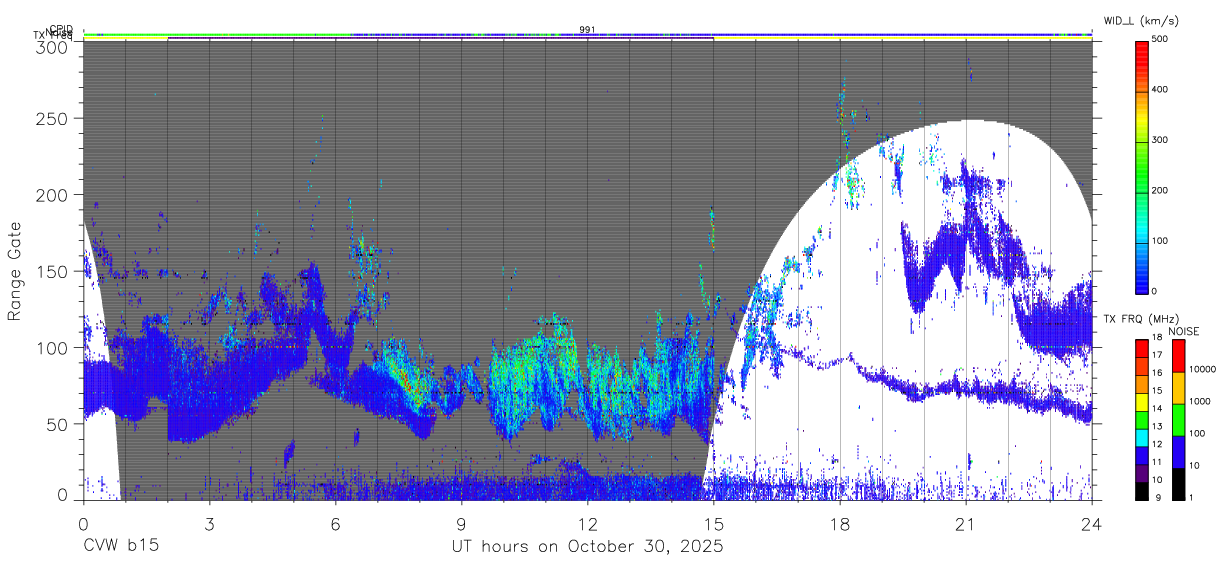1228x567 pixels.
Task: Click the WID spectral width color bar
Action: (x=1142, y=166)
